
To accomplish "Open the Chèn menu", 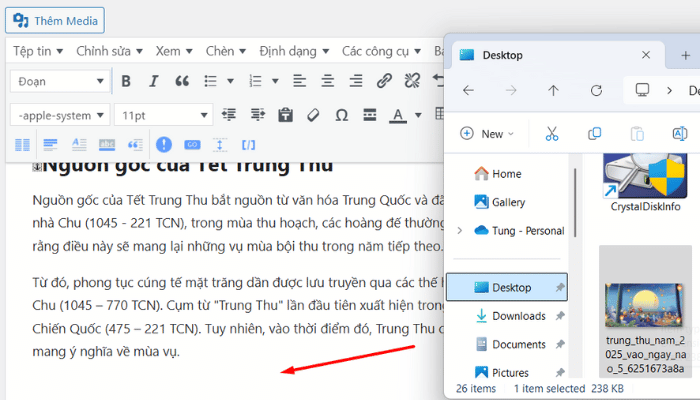I will pos(224,51).
